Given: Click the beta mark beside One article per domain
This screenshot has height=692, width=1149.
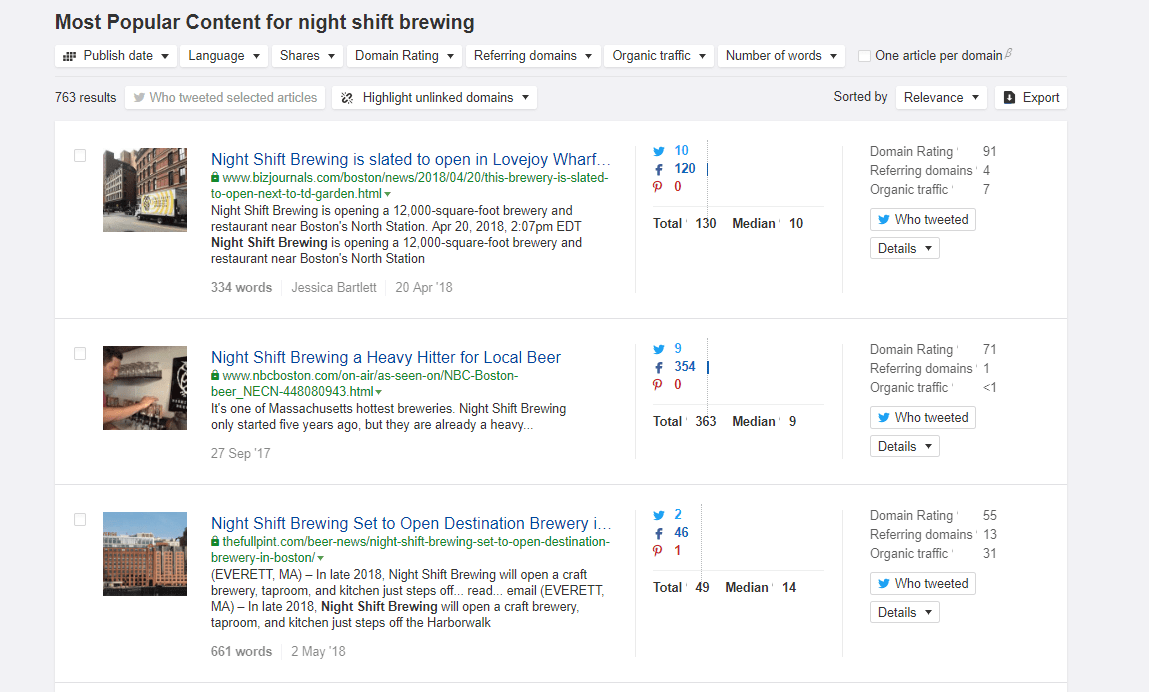Looking at the screenshot, I should (x=1008, y=53).
